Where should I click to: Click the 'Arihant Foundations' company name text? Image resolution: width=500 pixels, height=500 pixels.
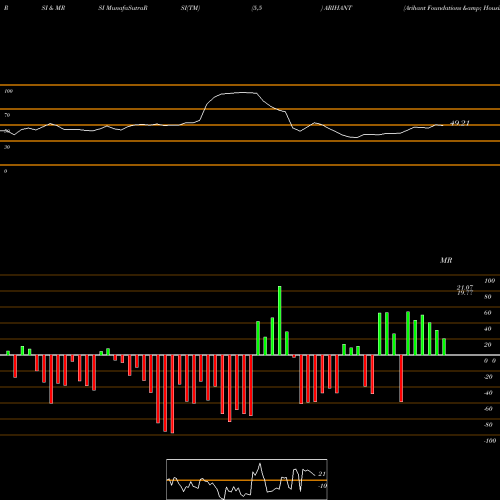point(432,8)
